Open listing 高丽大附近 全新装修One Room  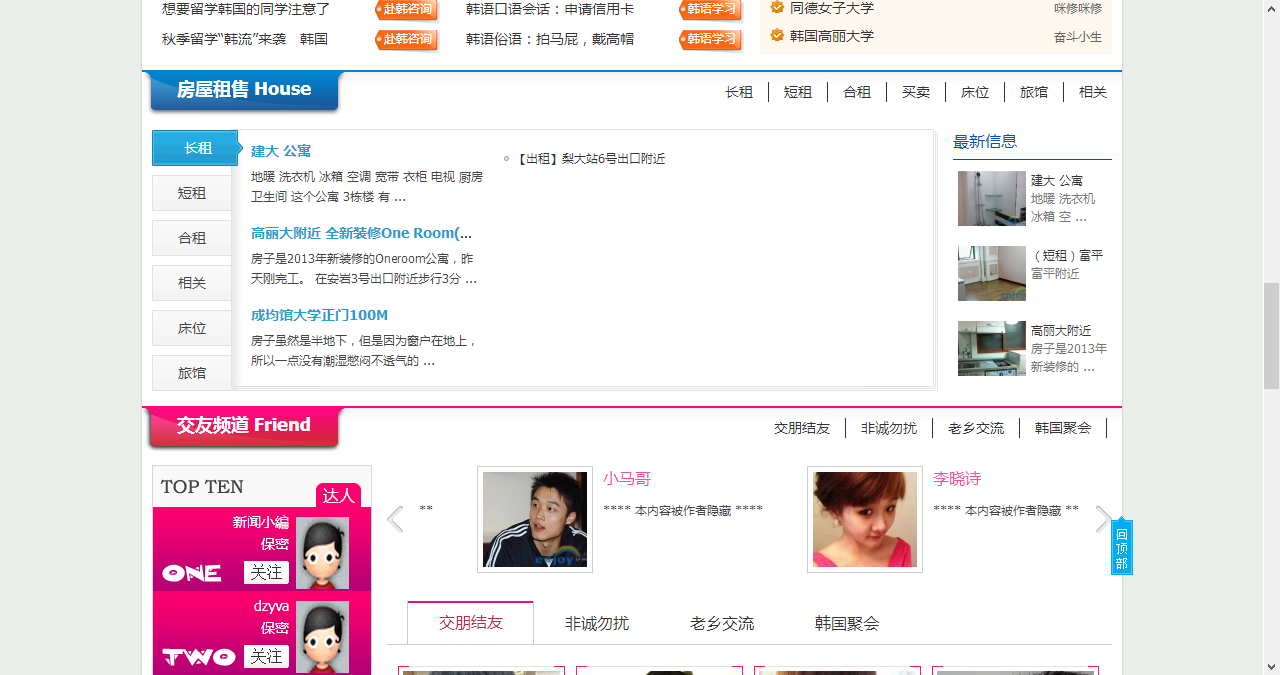coord(361,233)
